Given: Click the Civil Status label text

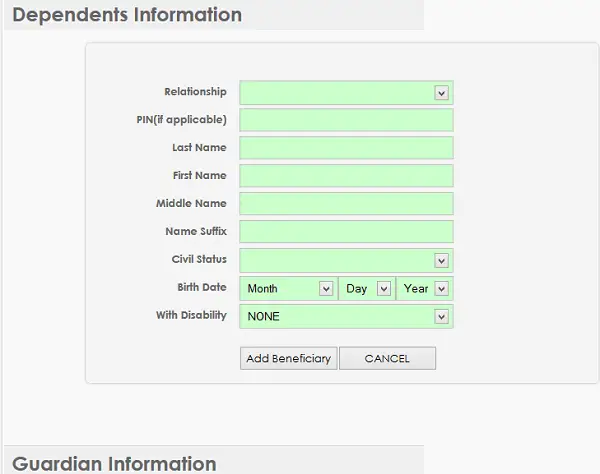Looking at the screenshot, I should pos(199,259).
